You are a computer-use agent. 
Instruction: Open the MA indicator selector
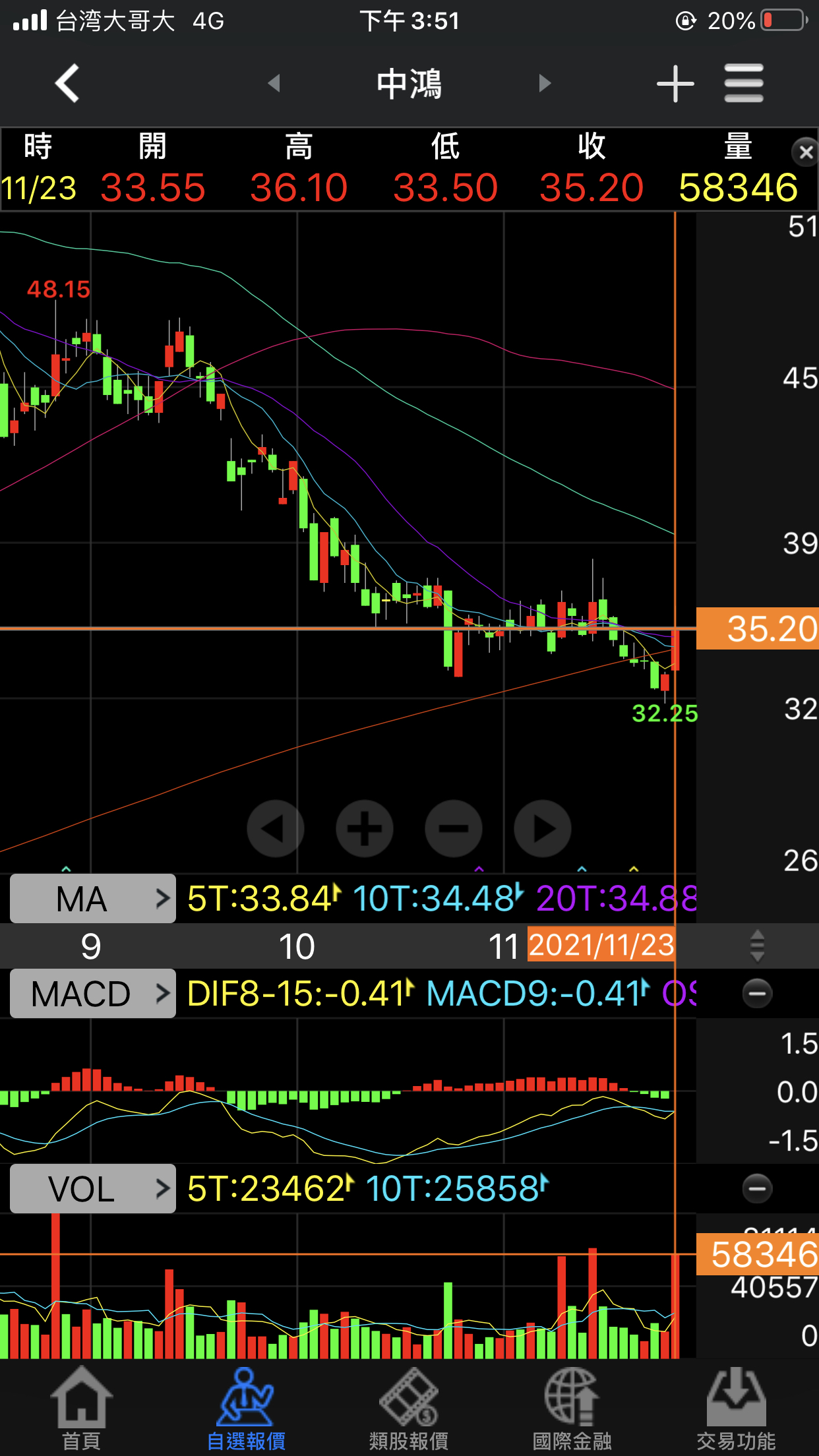(93, 899)
